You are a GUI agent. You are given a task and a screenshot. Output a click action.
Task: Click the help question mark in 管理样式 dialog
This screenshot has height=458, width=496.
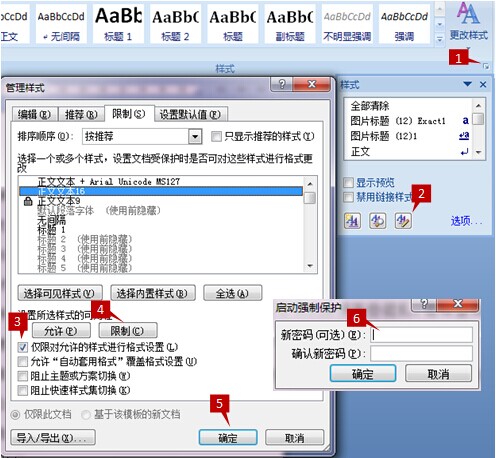click(x=282, y=84)
